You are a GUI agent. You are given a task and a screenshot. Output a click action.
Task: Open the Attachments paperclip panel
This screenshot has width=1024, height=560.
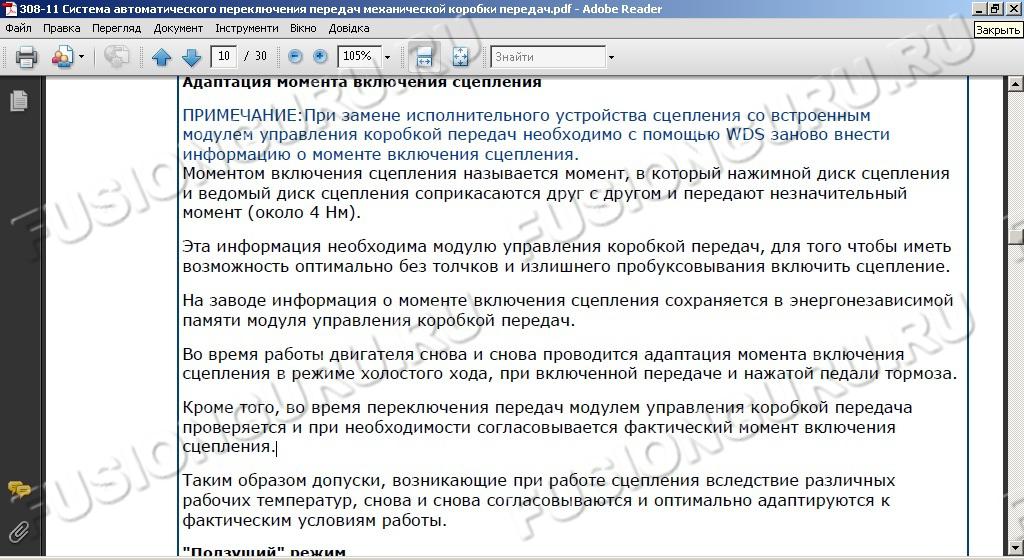pyautogui.click(x=19, y=532)
